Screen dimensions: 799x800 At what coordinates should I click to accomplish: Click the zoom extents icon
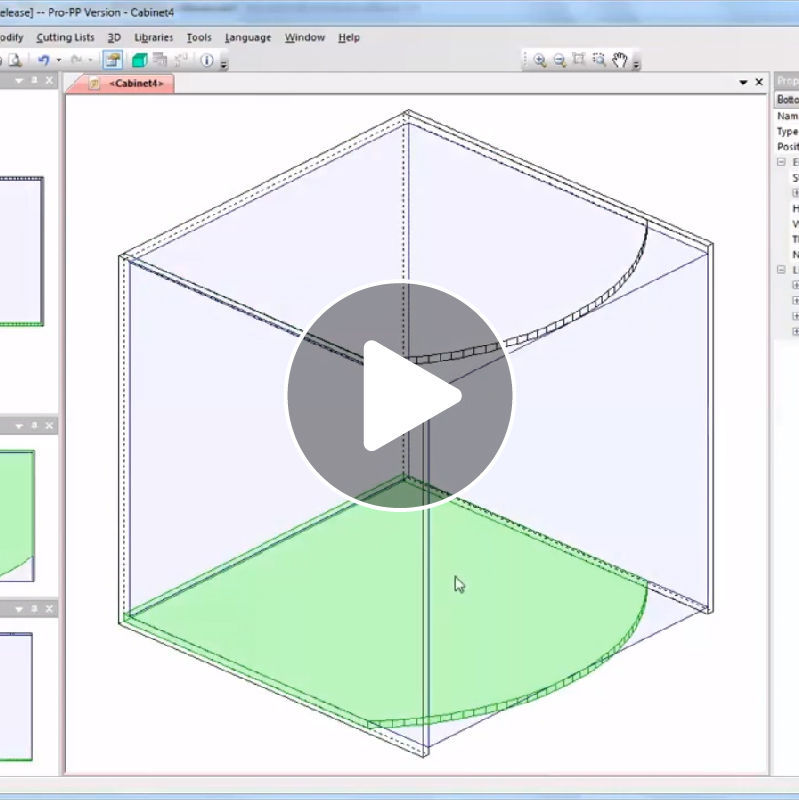click(x=579, y=60)
